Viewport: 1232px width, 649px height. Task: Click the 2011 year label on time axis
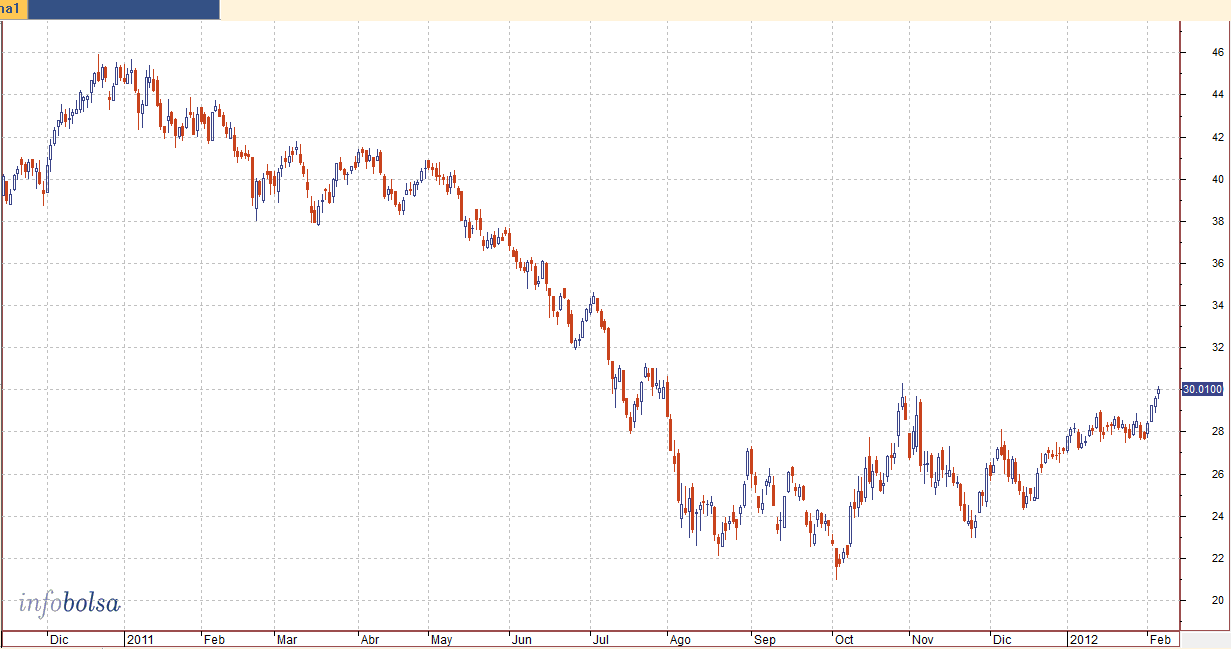[x=139, y=638]
